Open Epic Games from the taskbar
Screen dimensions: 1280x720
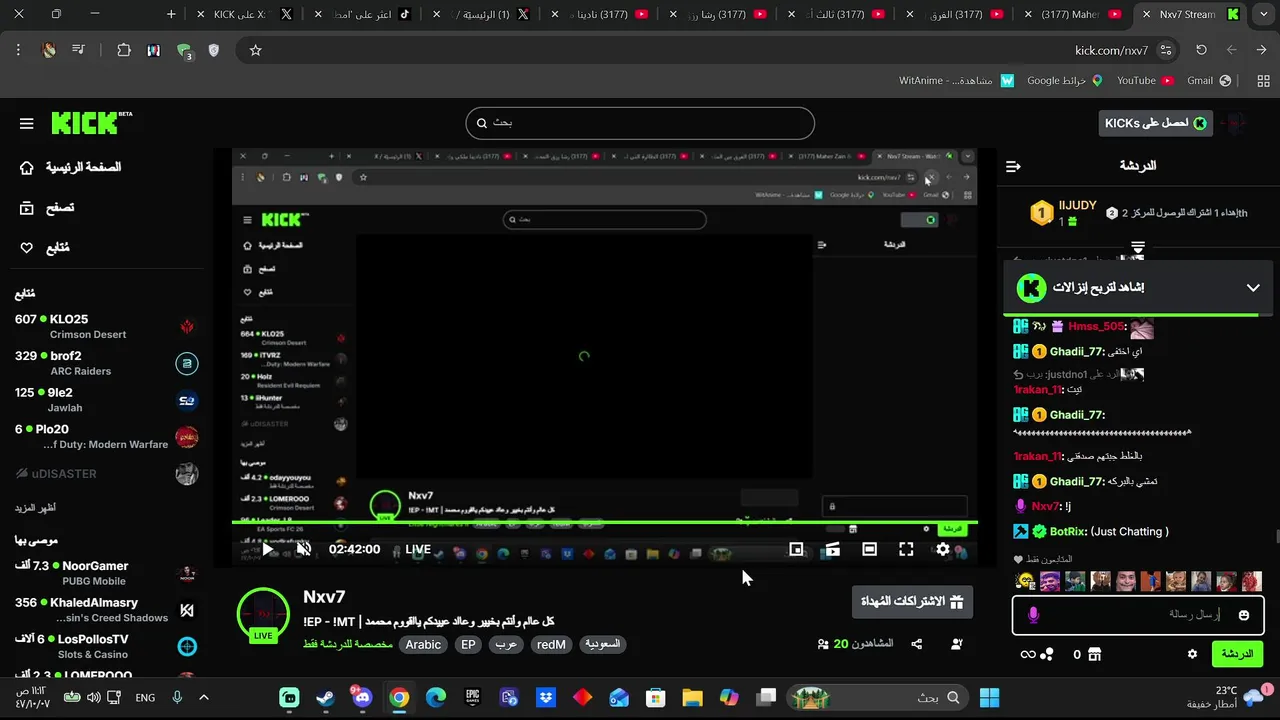472,697
